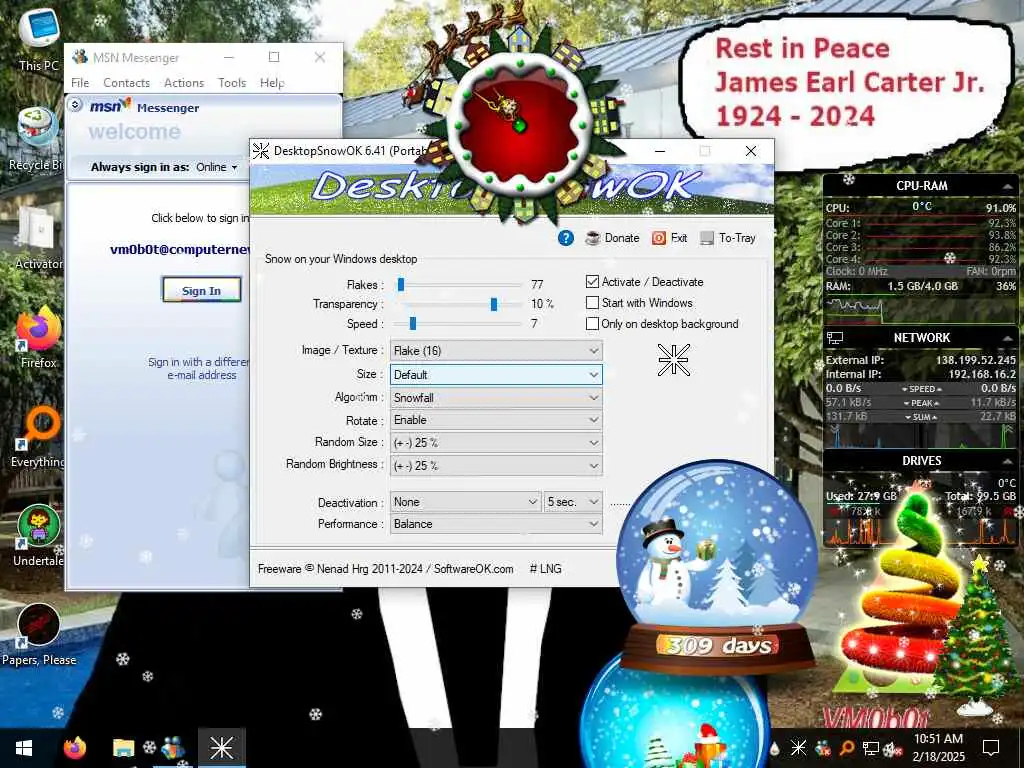Click the Donate label
Screen dimensions: 1024x768
pyautogui.click(x=622, y=238)
